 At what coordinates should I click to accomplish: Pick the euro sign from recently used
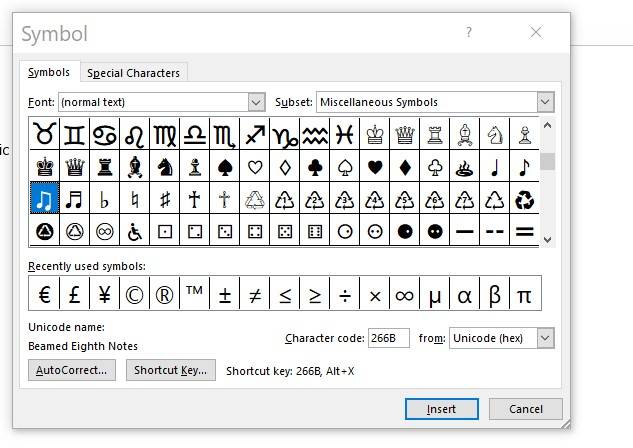click(45, 294)
